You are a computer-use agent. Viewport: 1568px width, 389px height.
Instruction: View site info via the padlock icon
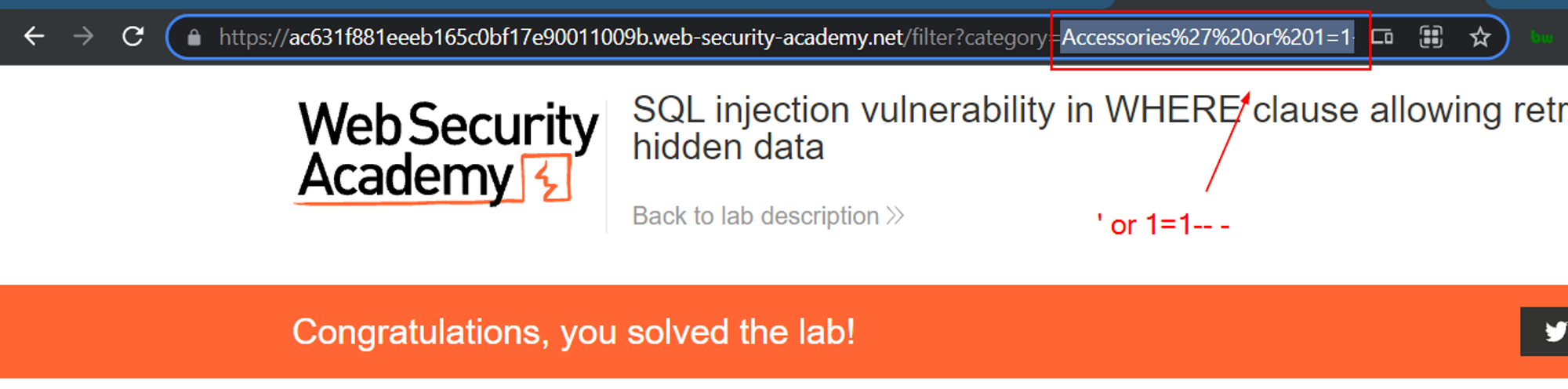click(x=194, y=37)
